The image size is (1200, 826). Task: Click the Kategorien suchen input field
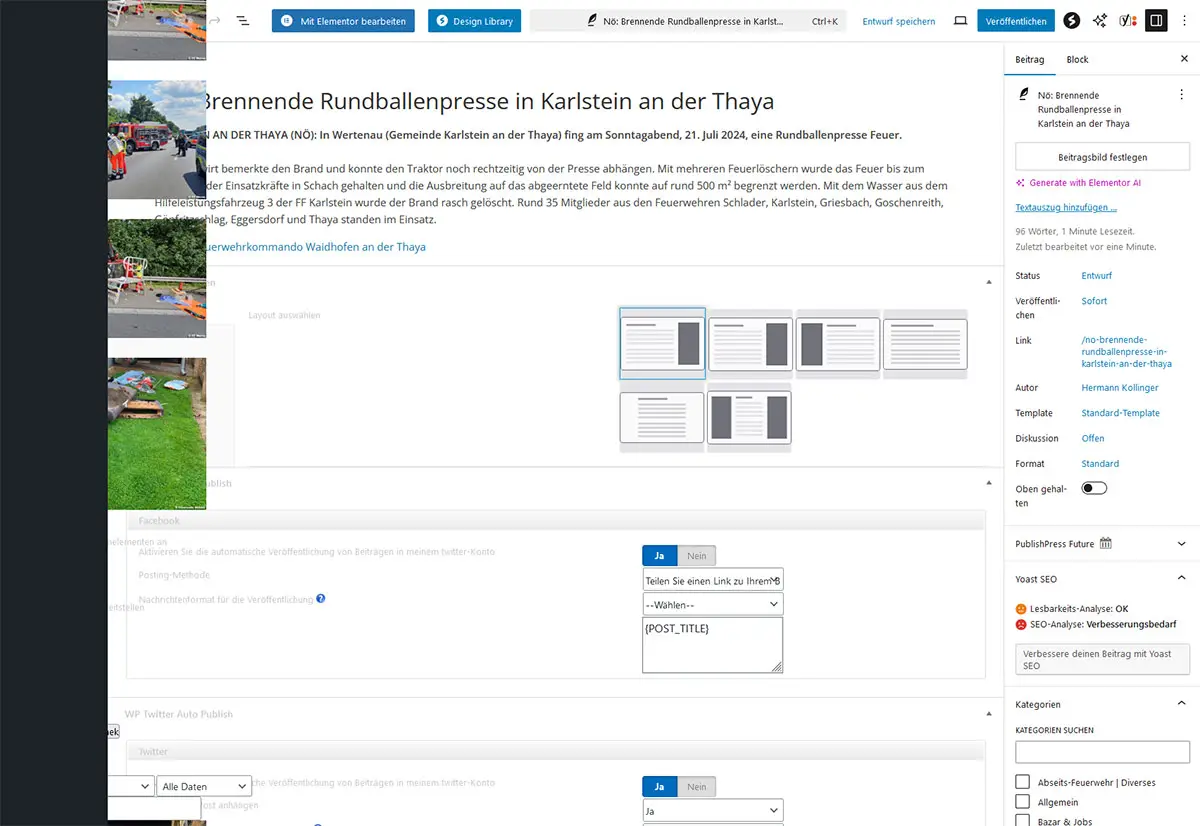tap(1102, 752)
